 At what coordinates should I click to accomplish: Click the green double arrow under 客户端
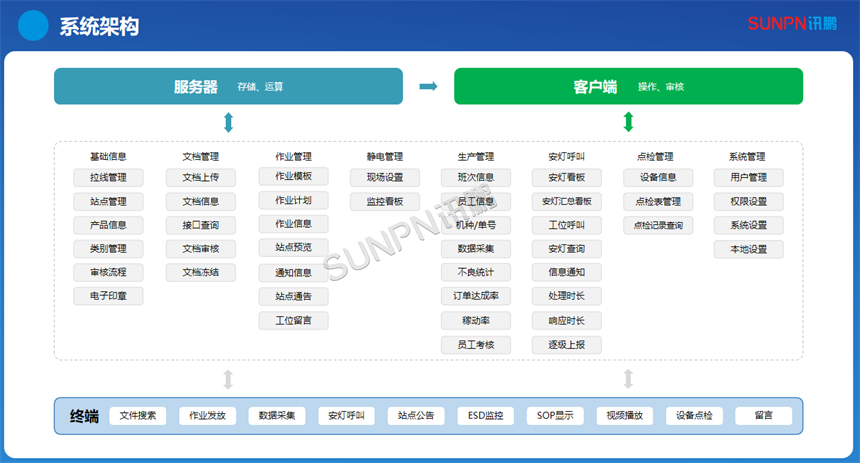click(628, 123)
